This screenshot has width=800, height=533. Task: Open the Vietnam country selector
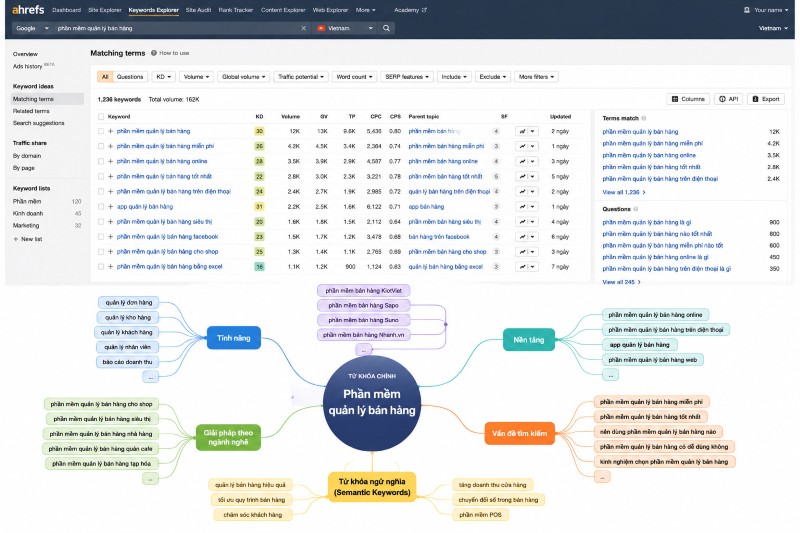(x=345, y=28)
